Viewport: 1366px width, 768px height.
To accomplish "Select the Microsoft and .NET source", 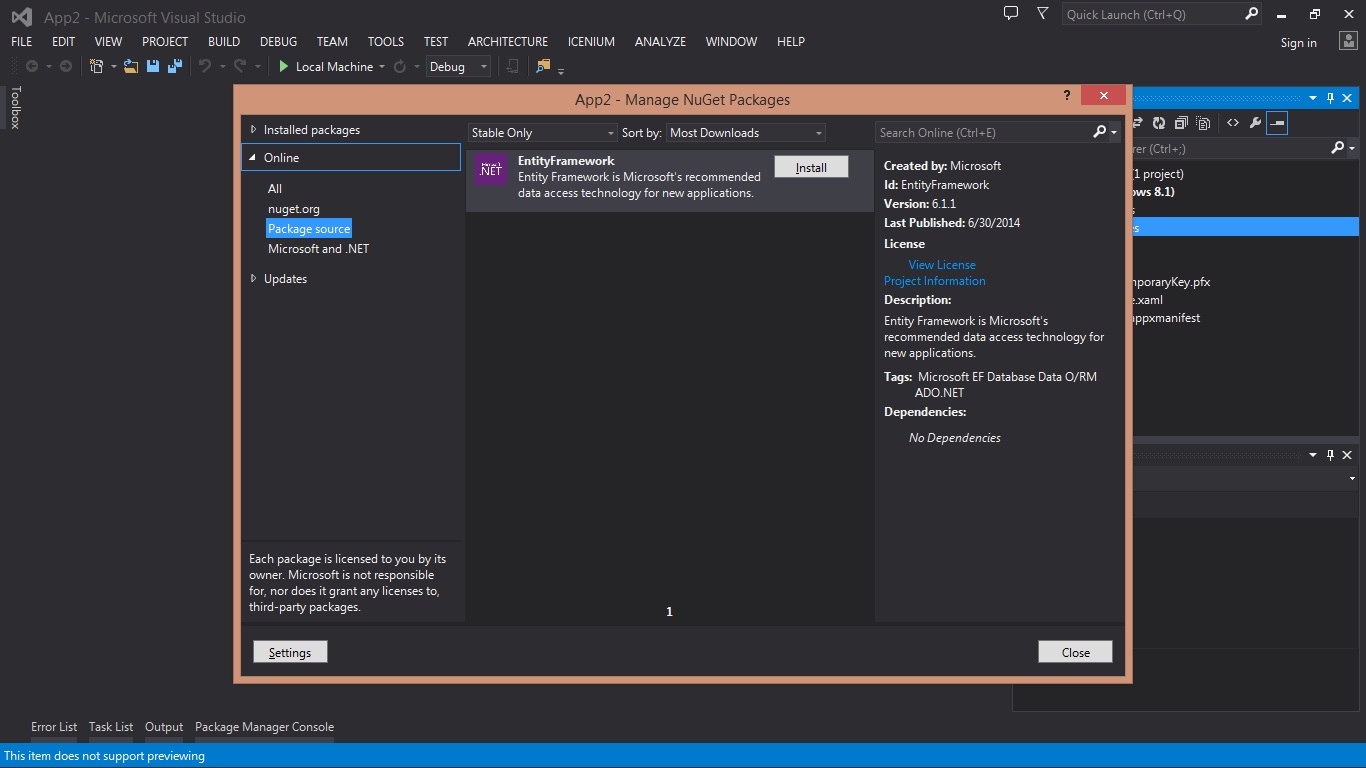I will tap(318, 249).
